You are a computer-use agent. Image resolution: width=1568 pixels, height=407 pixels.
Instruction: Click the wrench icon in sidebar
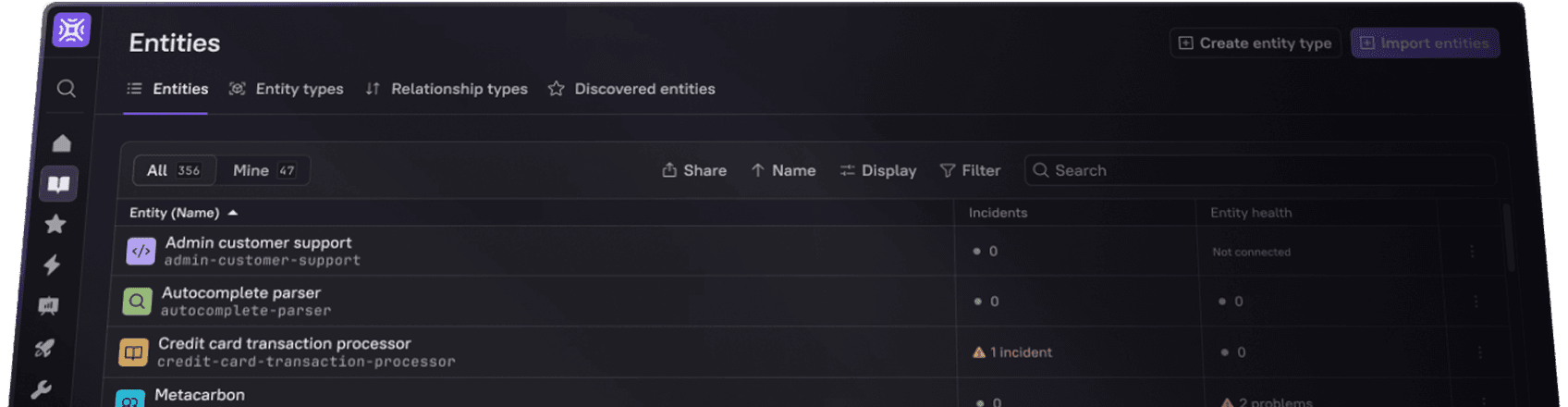[x=41, y=389]
